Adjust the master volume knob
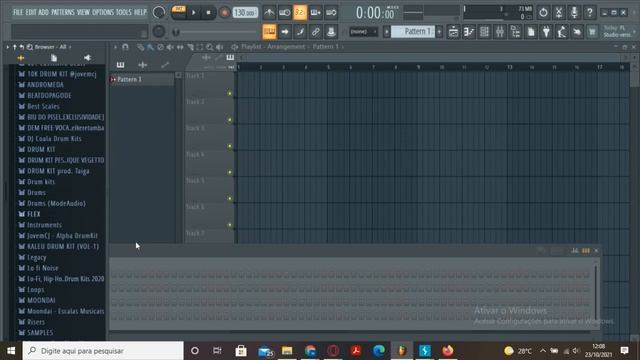The image size is (640, 360). click(159, 13)
